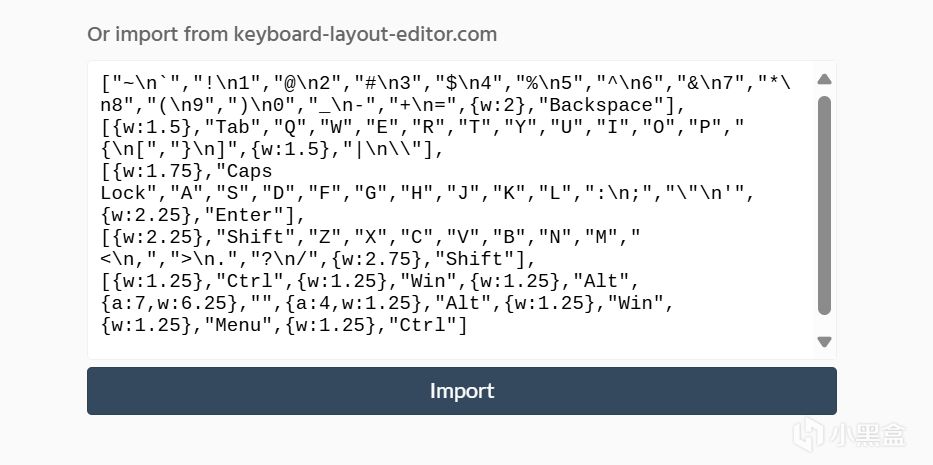Click the opening bracket at the text start
The height and width of the screenshot is (465, 933).
105,83
